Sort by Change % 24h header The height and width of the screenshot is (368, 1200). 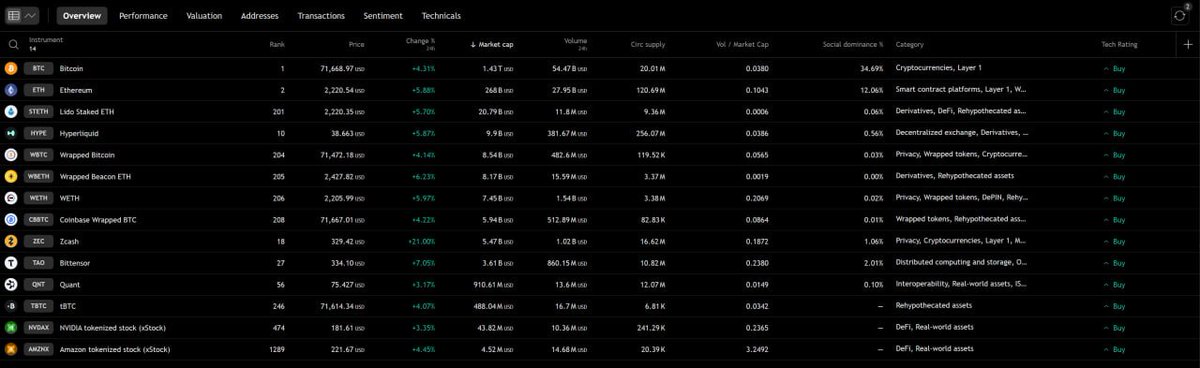(420, 44)
